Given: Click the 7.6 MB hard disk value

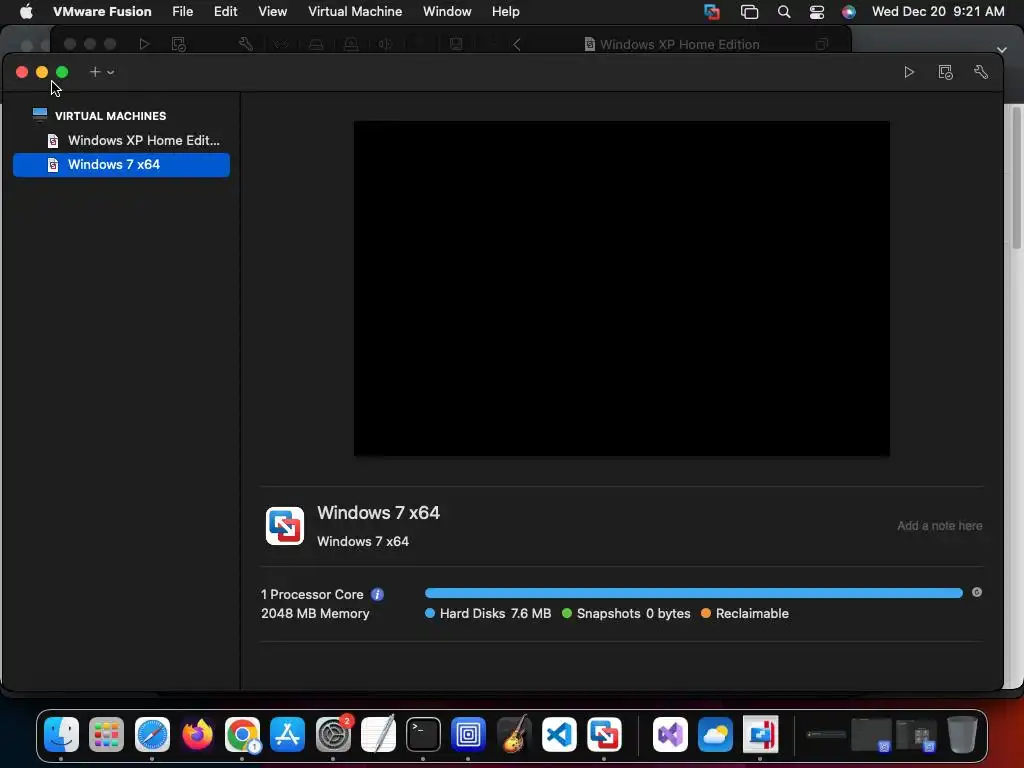Looking at the screenshot, I should click(530, 613).
